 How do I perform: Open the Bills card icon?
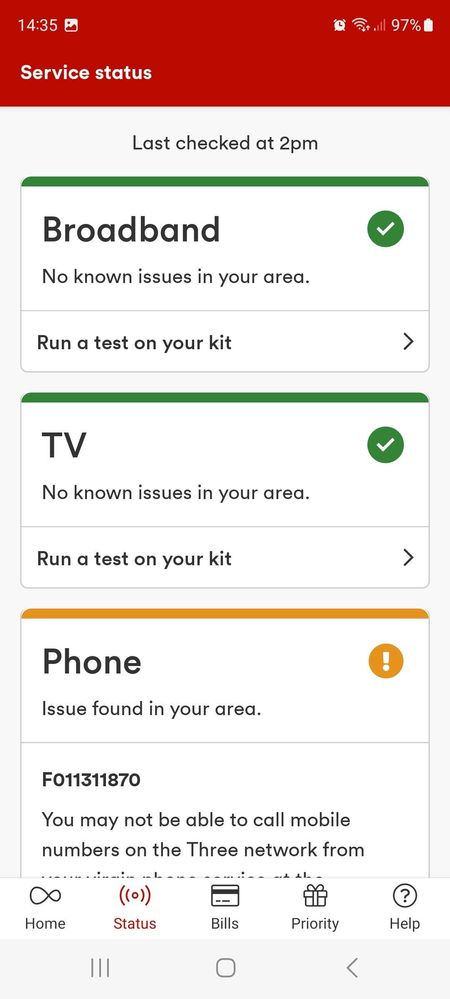point(225,896)
